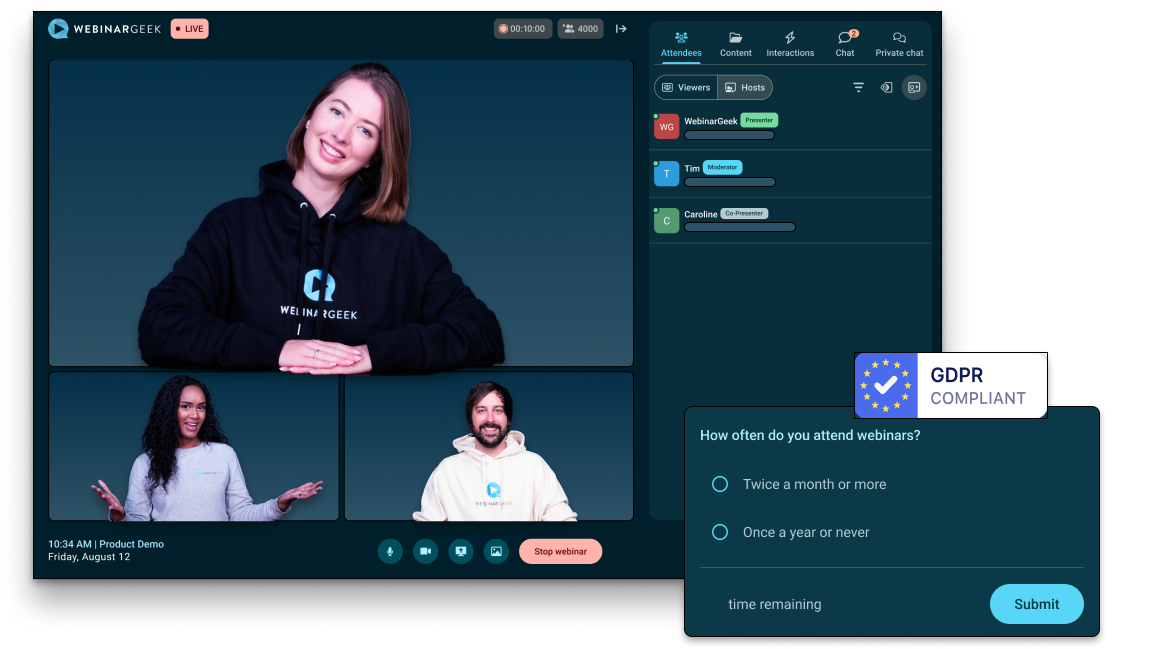Switch to the Interactions tab
The width and height of the screenshot is (1167, 649).
(790, 44)
